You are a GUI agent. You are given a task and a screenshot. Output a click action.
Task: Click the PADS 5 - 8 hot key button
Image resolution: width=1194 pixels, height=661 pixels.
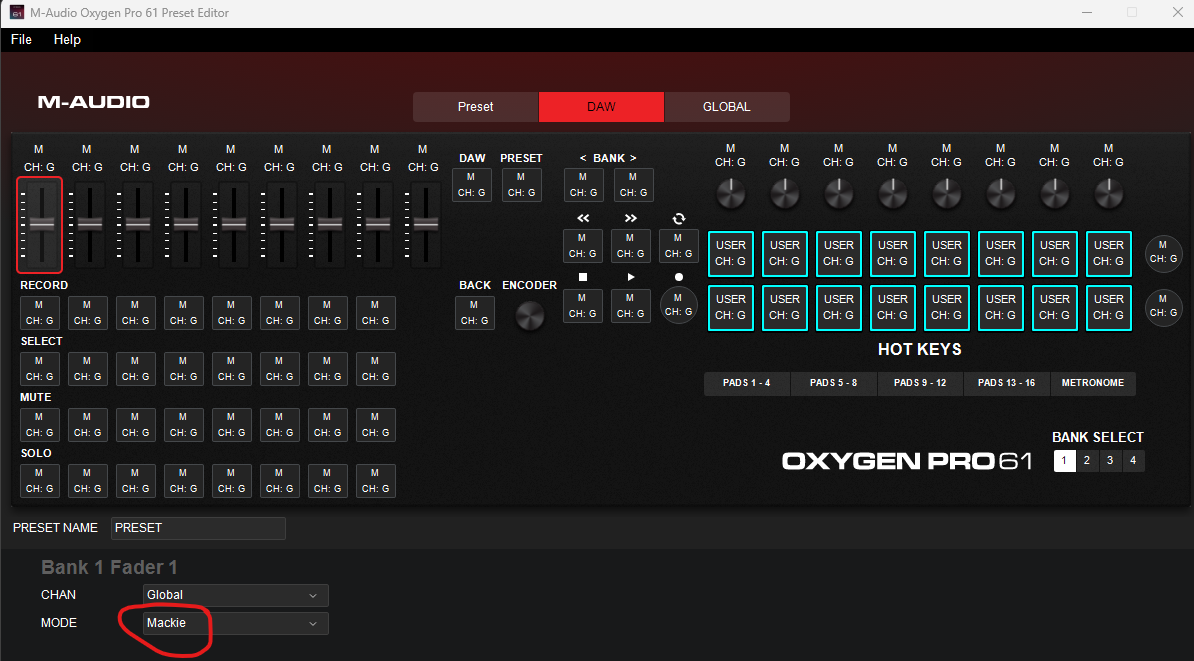(834, 383)
